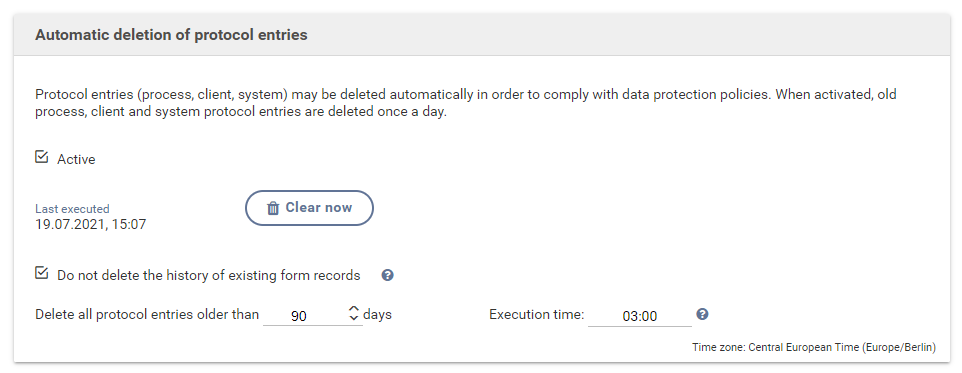This screenshot has height=373, width=962.
Task: Click the Execution time label
Action: (537, 315)
